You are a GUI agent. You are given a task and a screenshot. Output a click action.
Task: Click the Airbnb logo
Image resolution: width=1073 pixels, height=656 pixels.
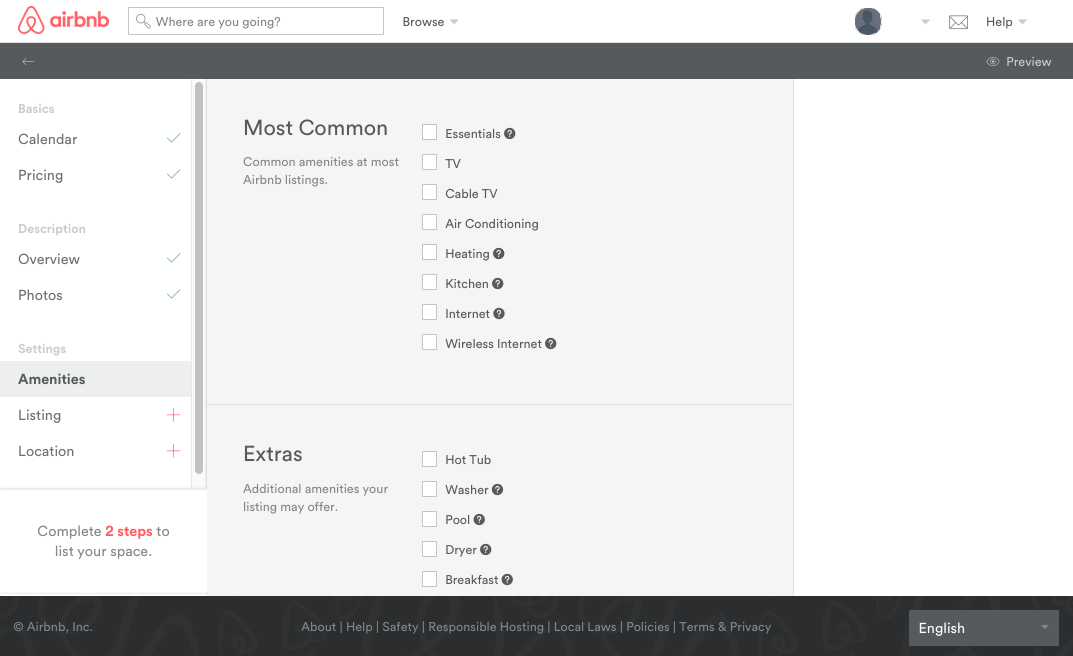(63, 21)
